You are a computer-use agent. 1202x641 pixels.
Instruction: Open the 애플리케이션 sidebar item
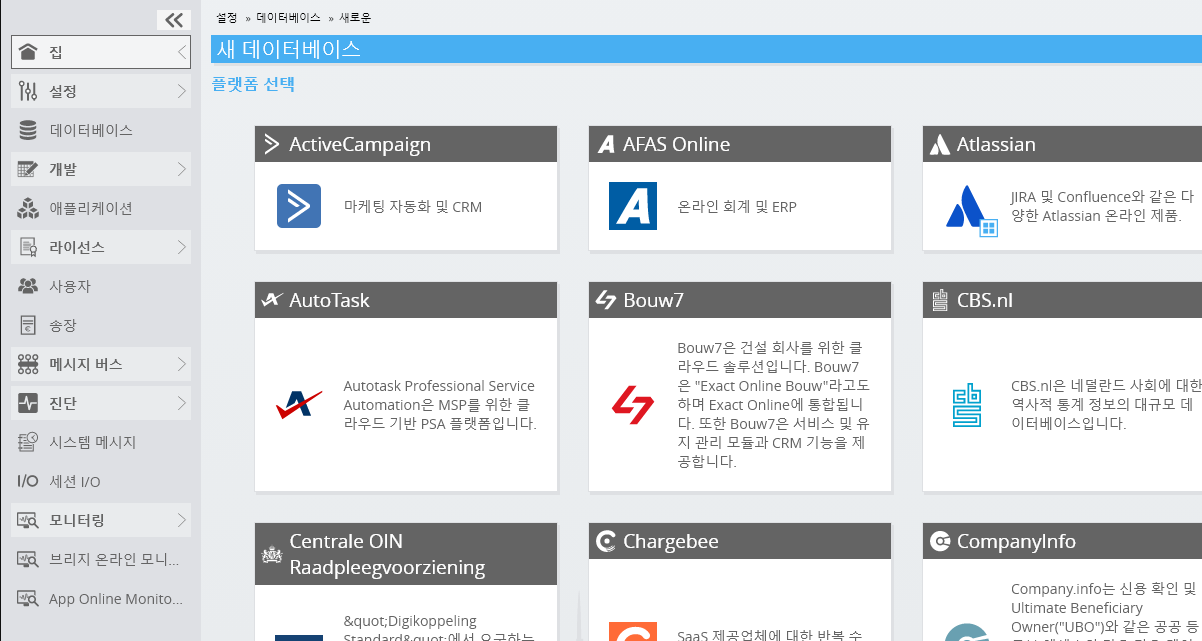click(101, 208)
